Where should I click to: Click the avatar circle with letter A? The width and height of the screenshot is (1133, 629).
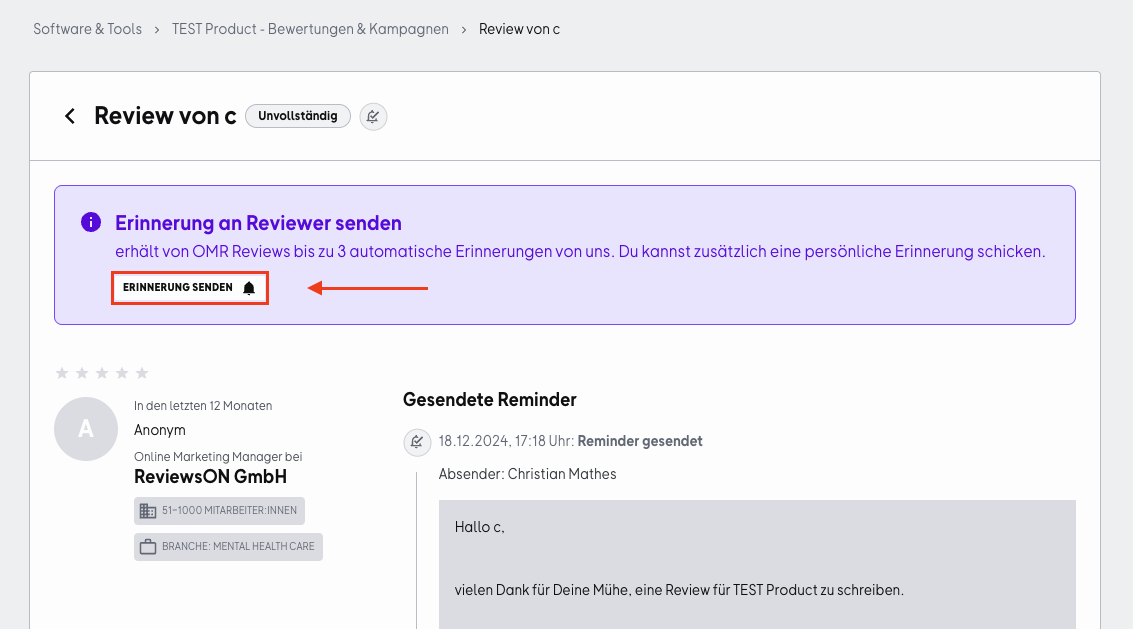[x=86, y=429]
